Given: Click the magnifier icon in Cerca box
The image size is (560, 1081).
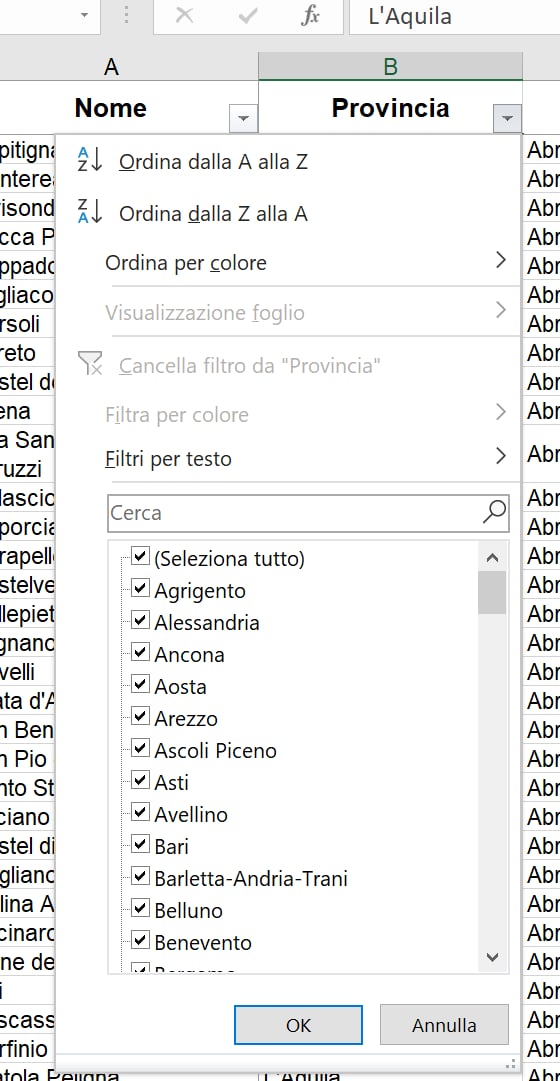Looking at the screenshot, I should tap(494, 512).
